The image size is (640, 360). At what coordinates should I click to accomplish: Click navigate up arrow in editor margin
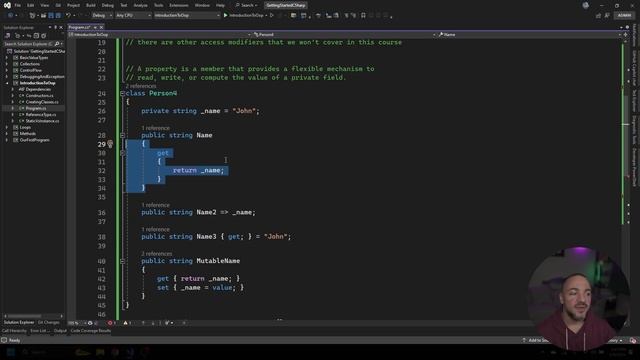143,323
